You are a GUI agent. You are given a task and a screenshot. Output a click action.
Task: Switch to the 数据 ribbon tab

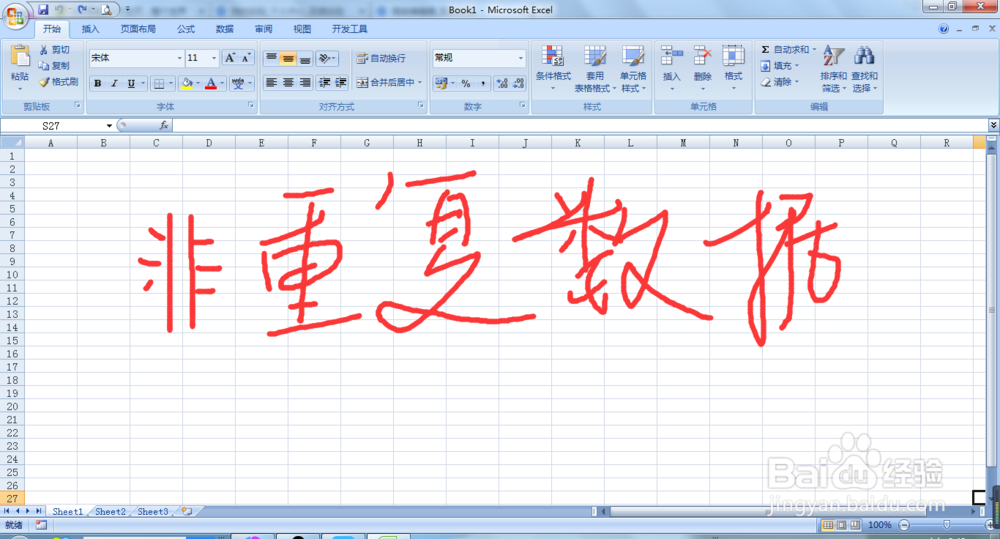point(224,29)
